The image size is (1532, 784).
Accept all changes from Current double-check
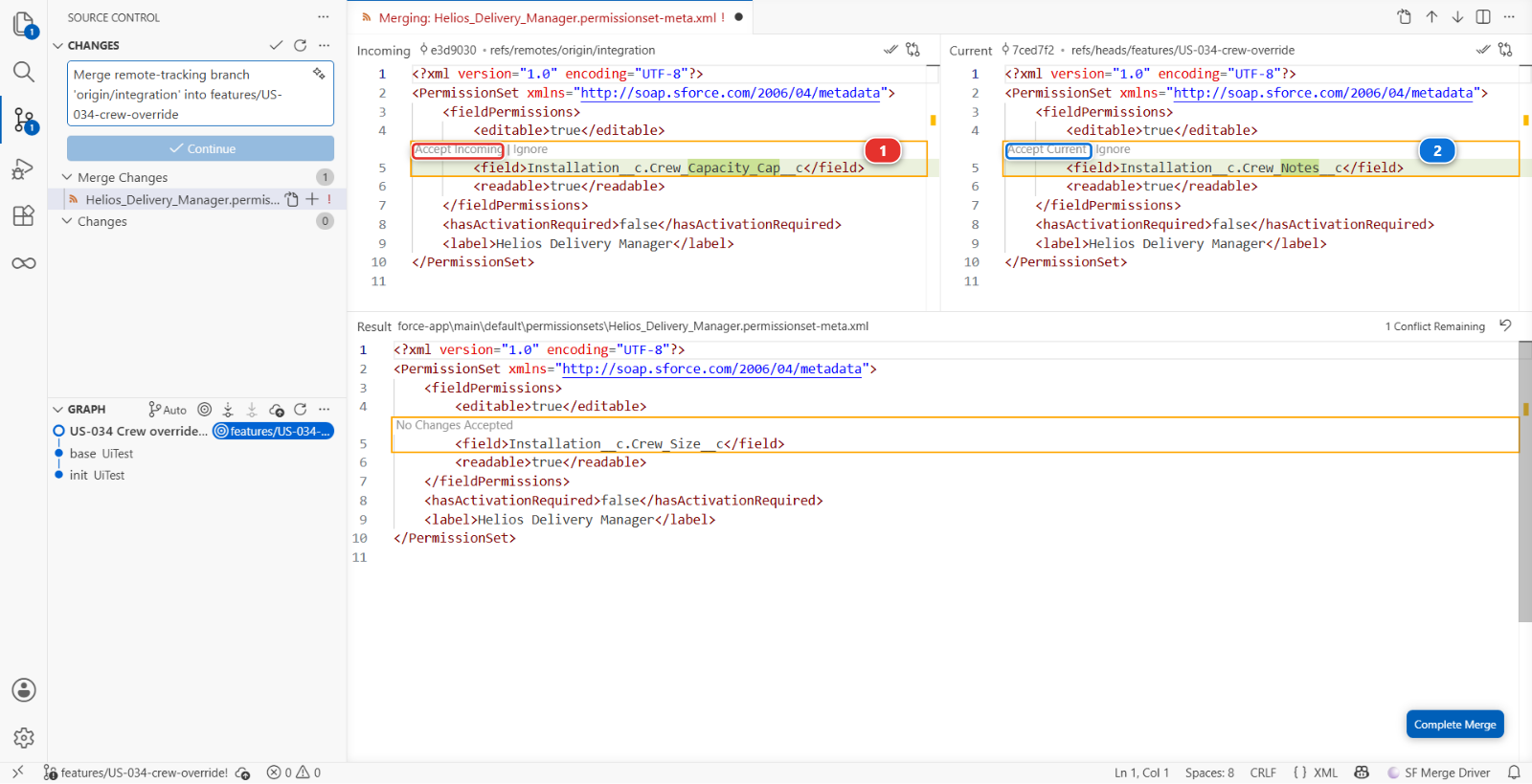[x=1483, y=50]
